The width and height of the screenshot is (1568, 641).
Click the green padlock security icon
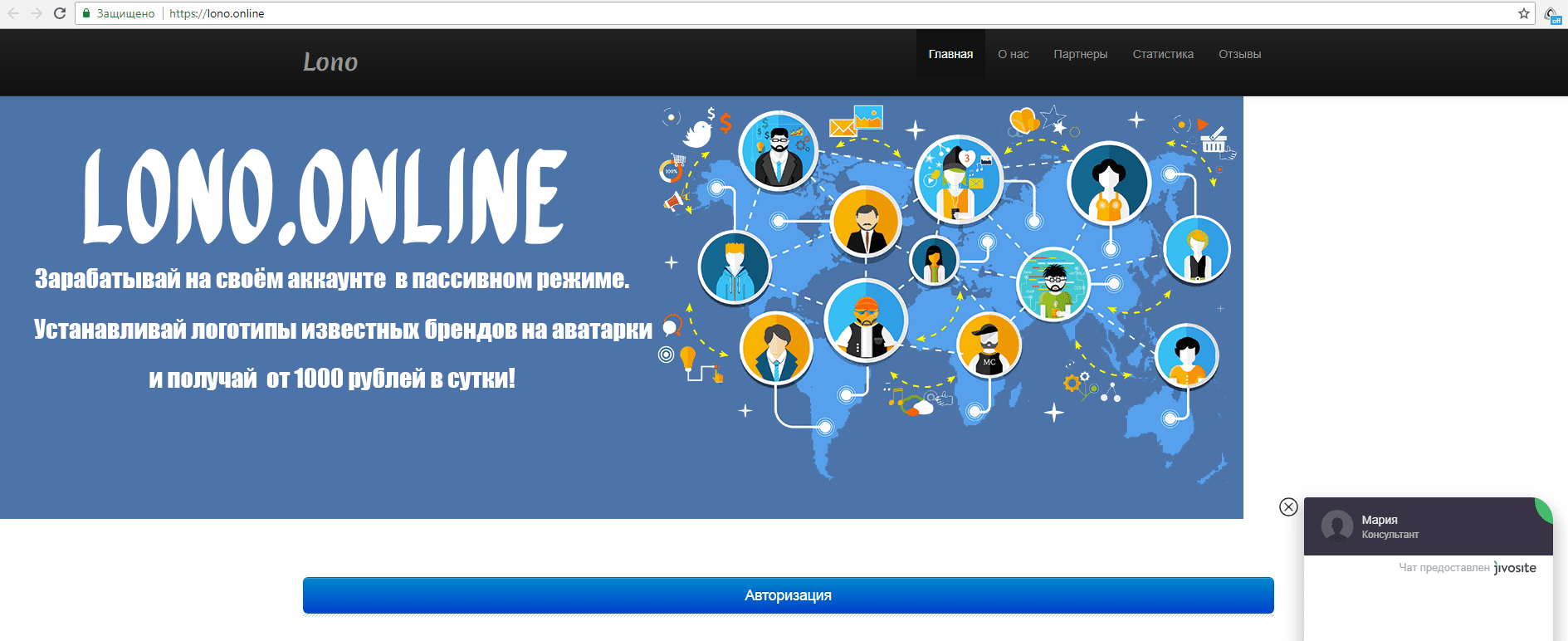coord(86,13)
